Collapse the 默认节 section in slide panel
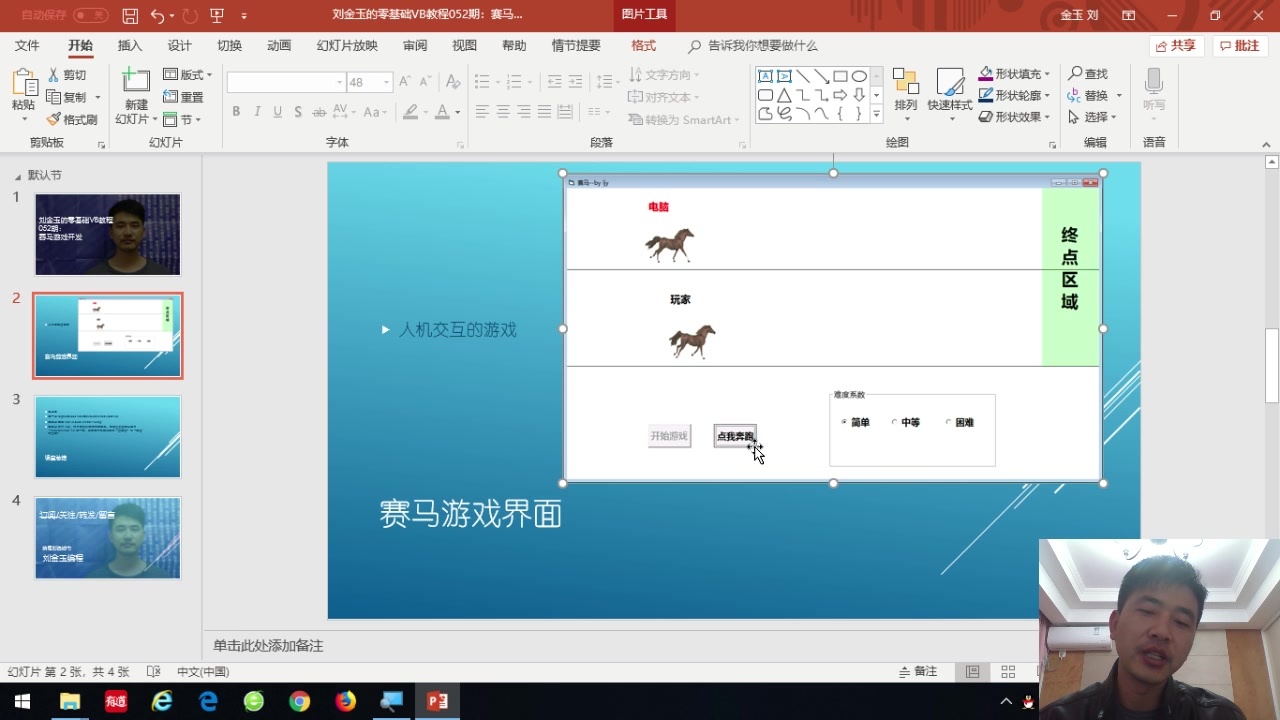Image resolution: width=1280 pixels, height=720 pixels. pyautogui.click(x=17, y=176)
